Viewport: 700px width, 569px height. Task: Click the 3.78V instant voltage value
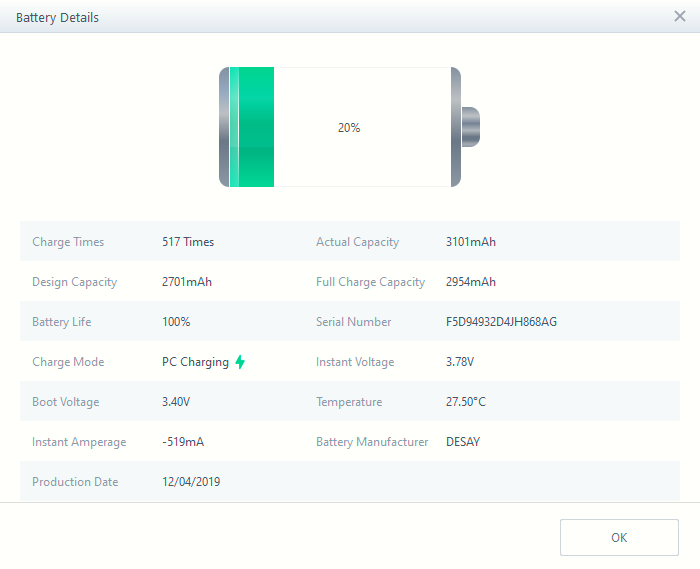point(460,362)
